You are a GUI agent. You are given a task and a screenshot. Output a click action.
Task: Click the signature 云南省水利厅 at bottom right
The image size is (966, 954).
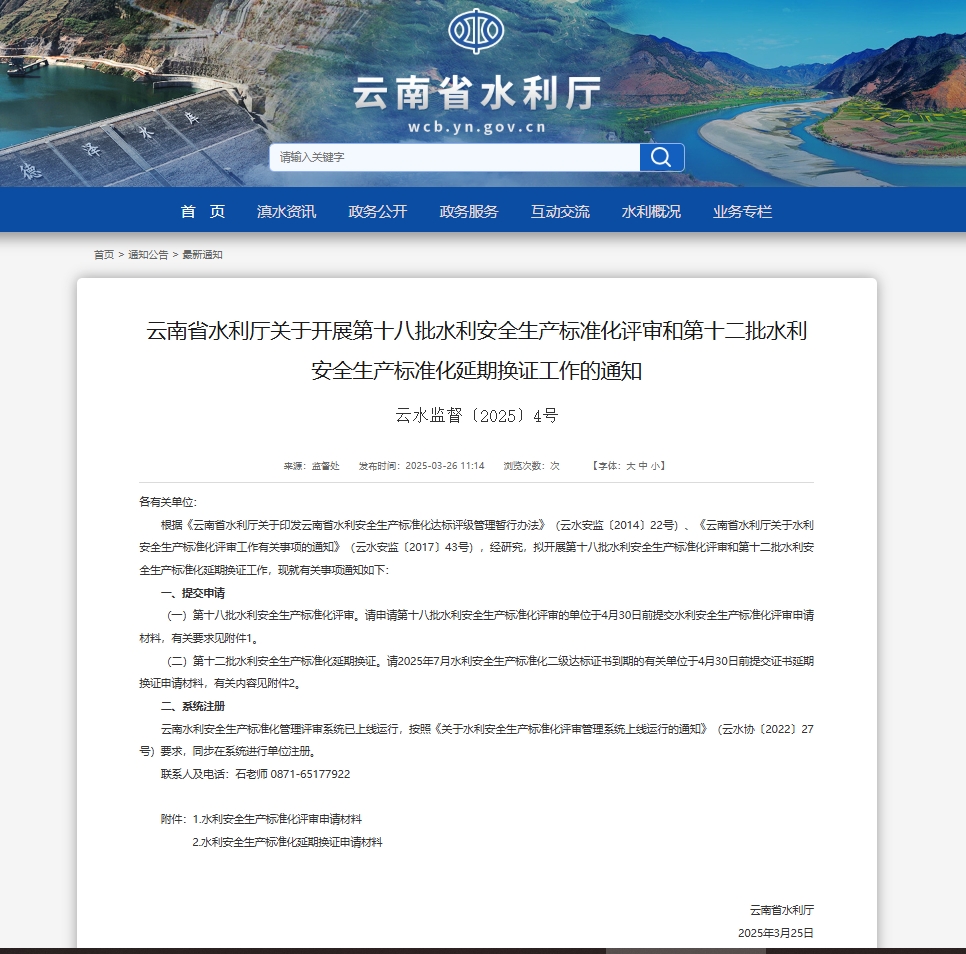(781, 910)
